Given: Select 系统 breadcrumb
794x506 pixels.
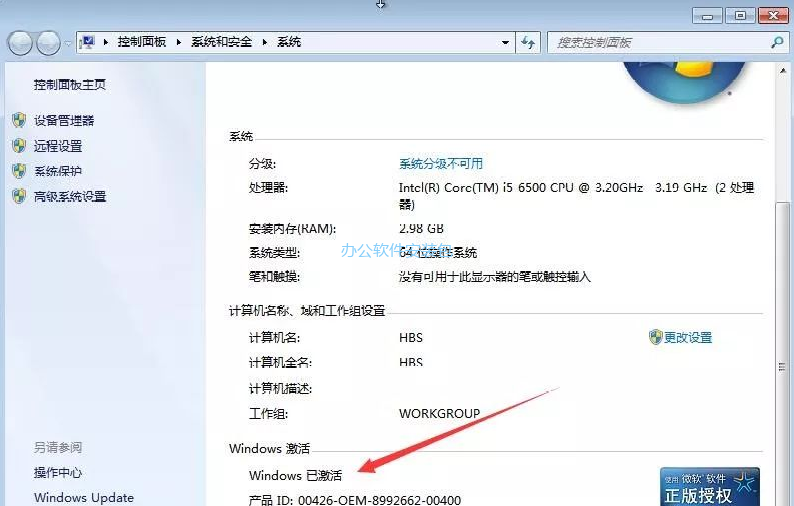Looking at the screenshot, I should pyautogui.click(x=289, y=42).
